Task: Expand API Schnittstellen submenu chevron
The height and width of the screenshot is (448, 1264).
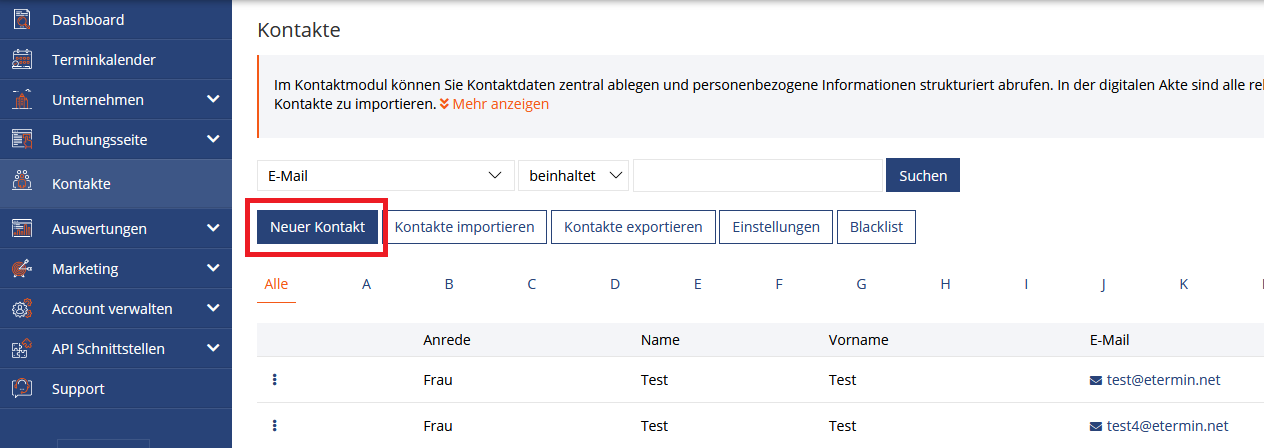Action: tap(213, 348)
